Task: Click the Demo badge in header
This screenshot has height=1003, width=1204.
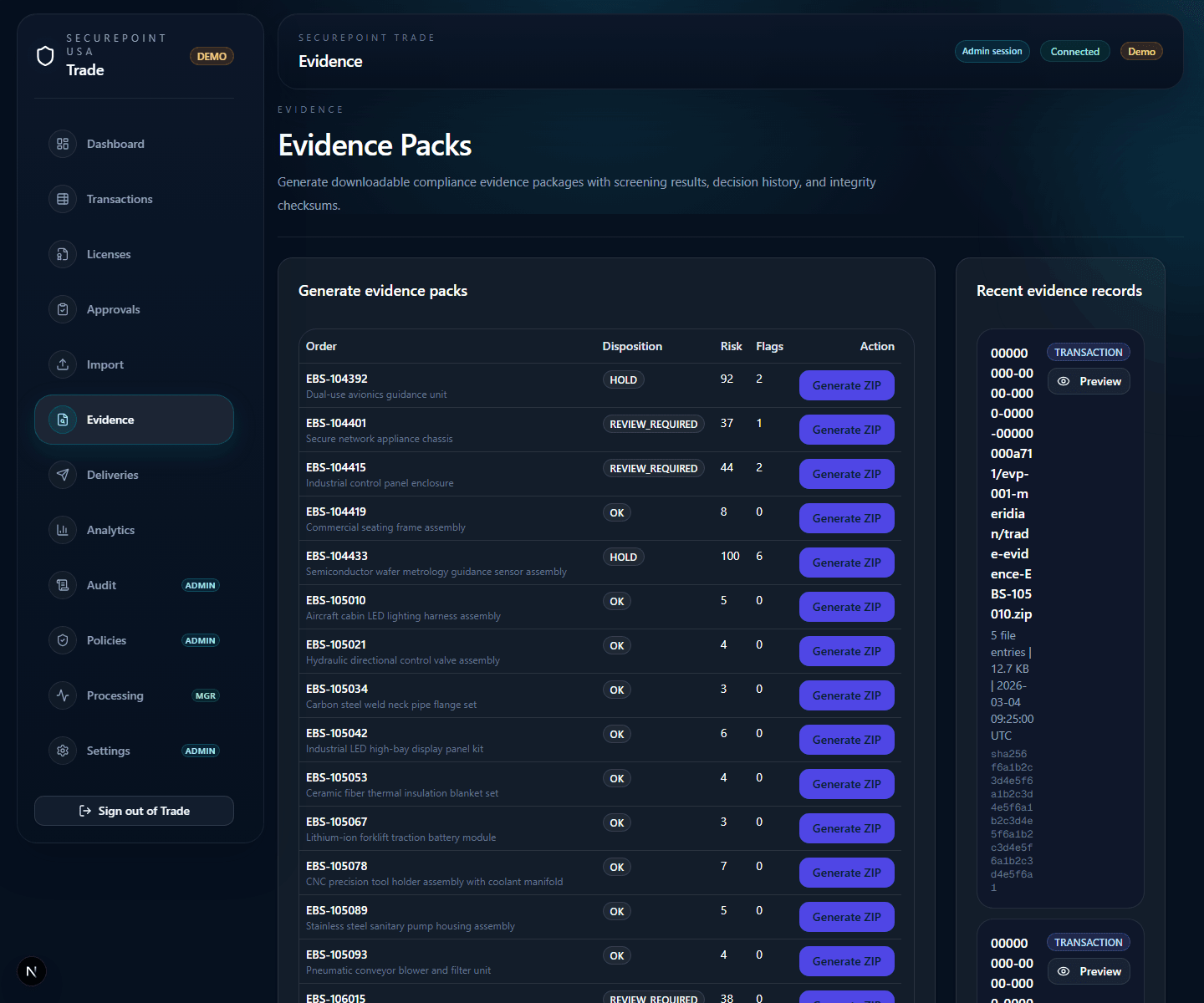Action: tap(1141, 51)
